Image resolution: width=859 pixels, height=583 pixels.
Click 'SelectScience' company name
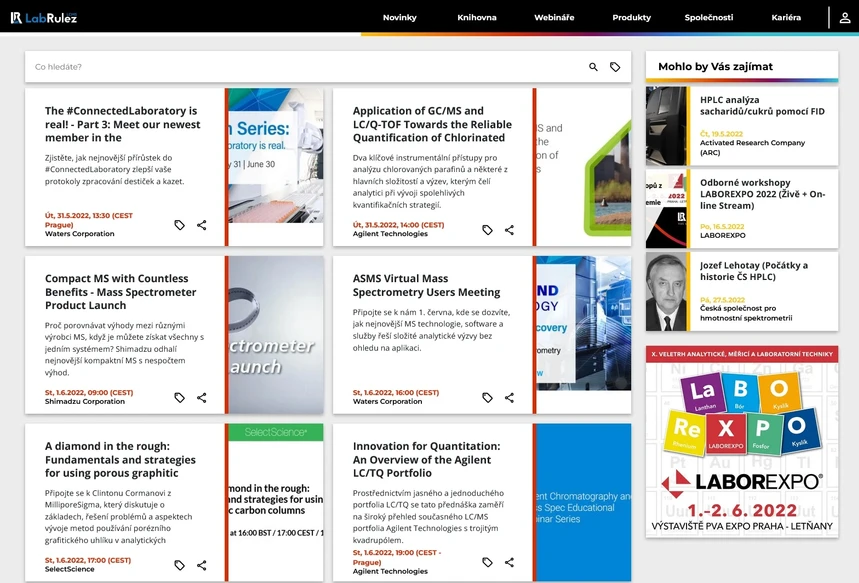click(70, 569)
